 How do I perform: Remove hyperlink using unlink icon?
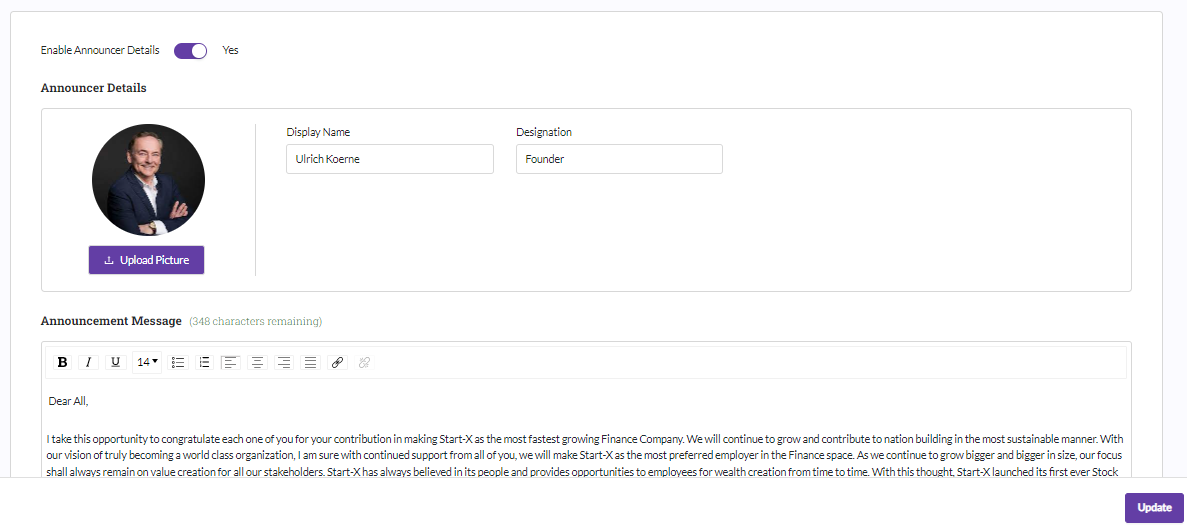coord(364,362)
